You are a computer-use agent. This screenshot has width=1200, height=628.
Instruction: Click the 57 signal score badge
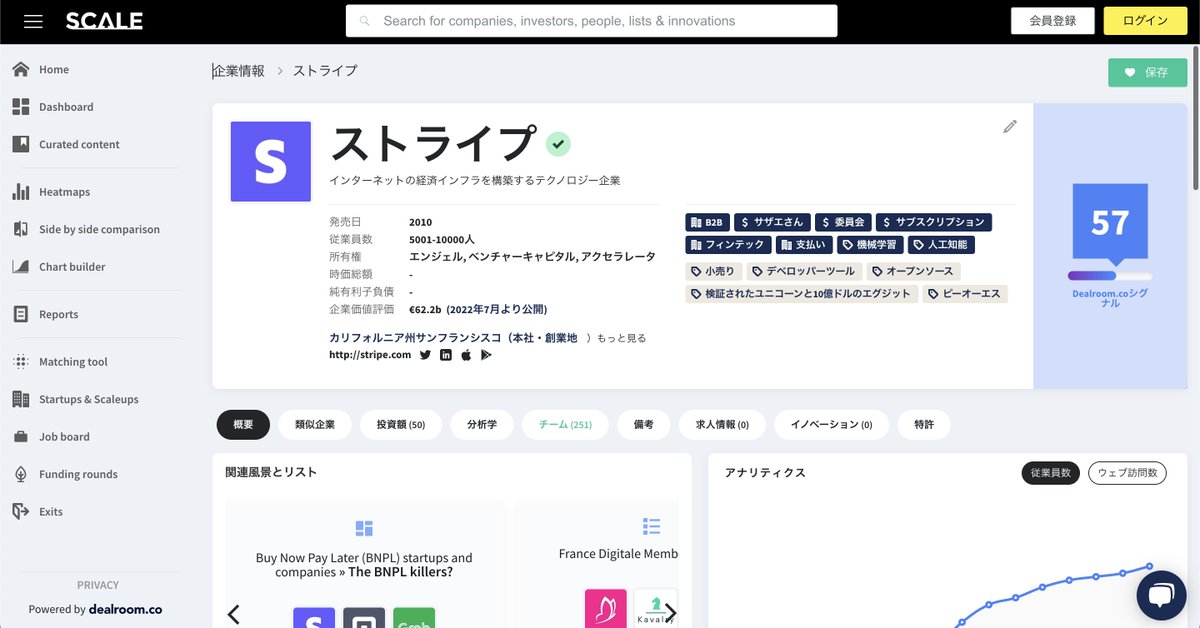(1110, 222)
